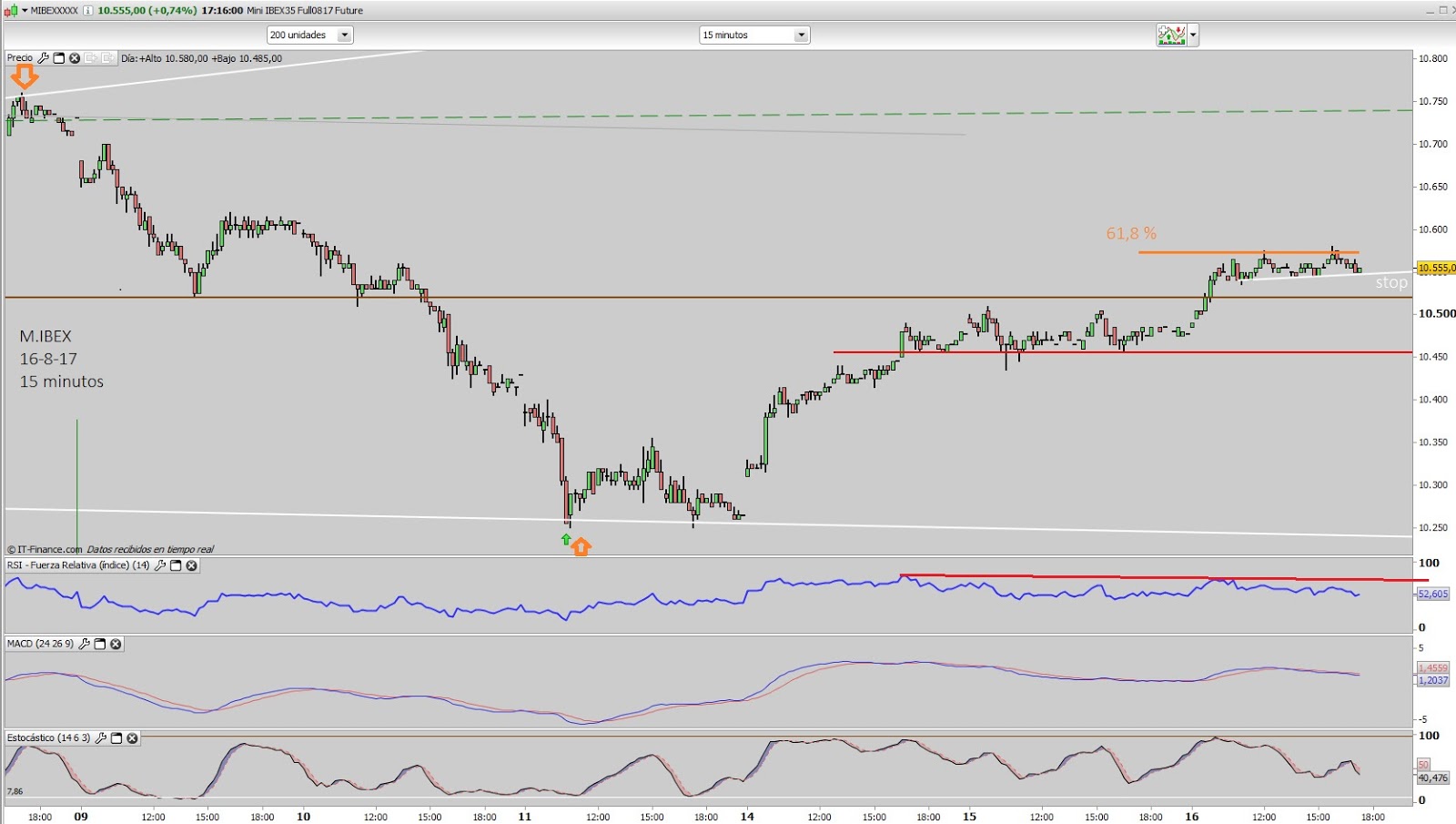This screenshot has width=1456, height=824.
Task: Click the 10.750 price axis label
Action: coord(1433,101)
